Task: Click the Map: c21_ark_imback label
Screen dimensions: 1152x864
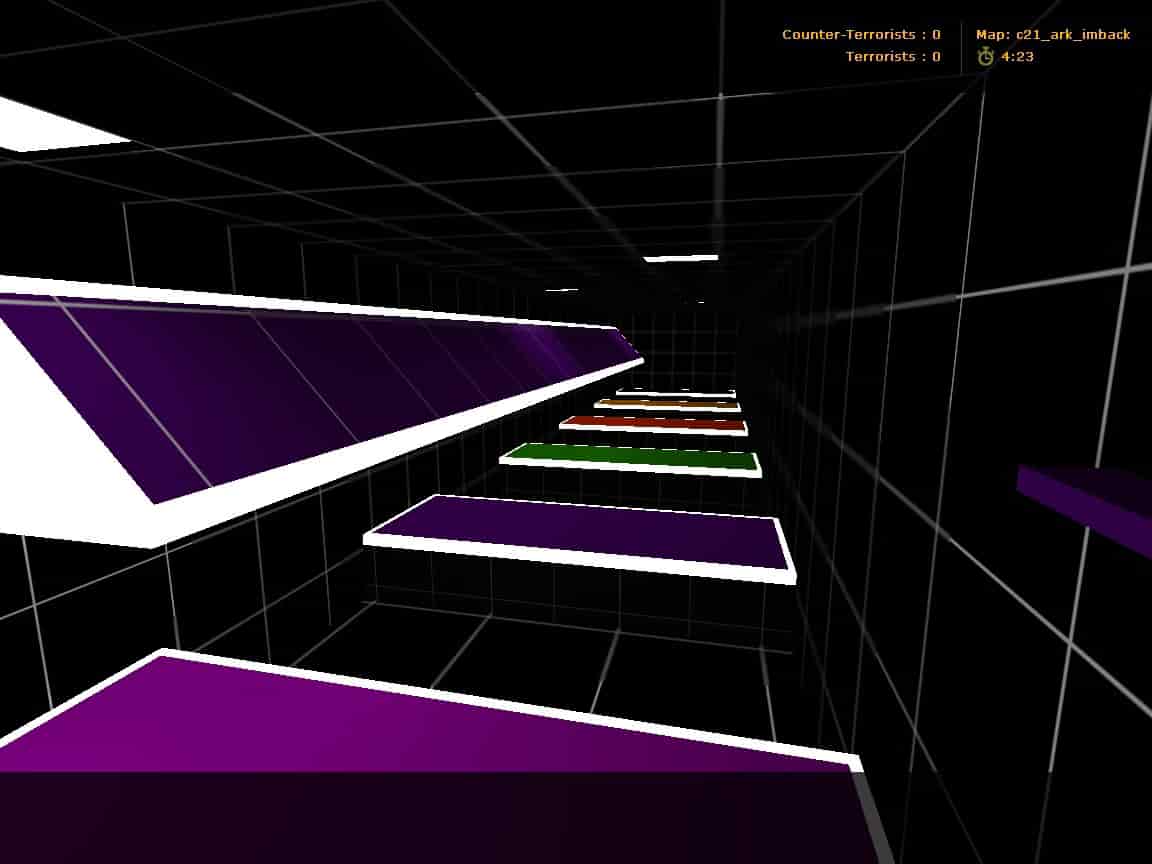Action: 1053,35
